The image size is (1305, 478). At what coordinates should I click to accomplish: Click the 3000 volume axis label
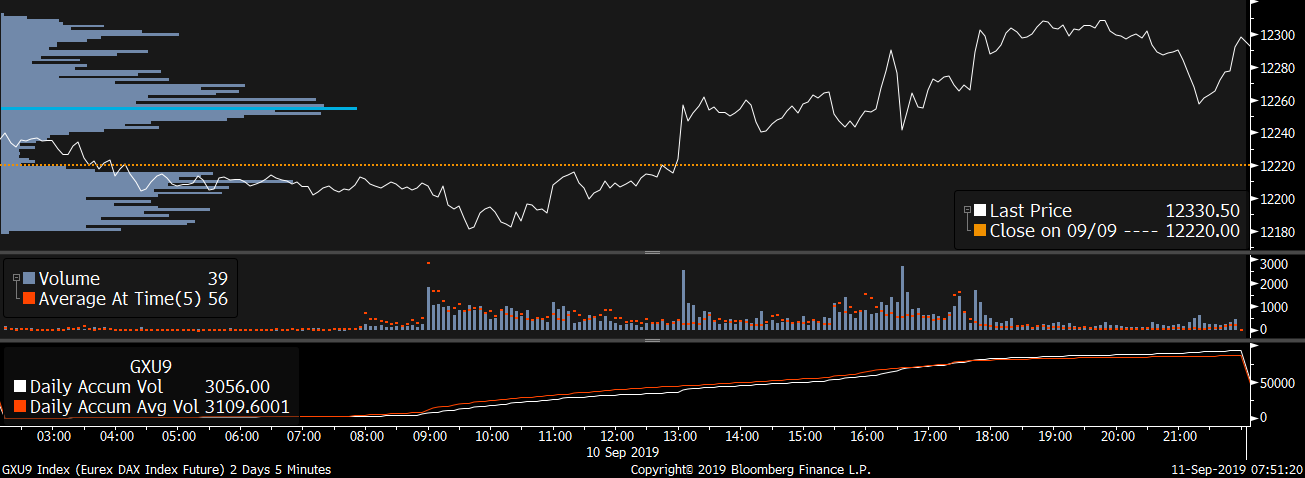coord(1273,264)
